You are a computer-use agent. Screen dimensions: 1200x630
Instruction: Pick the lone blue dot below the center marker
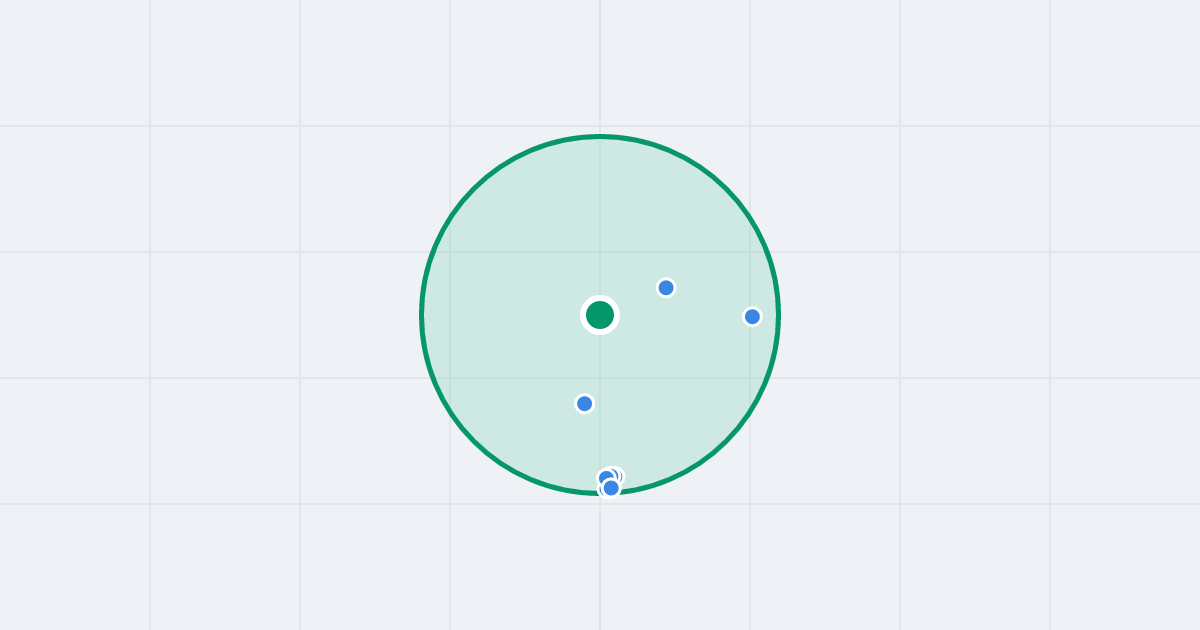coord(585,404)
